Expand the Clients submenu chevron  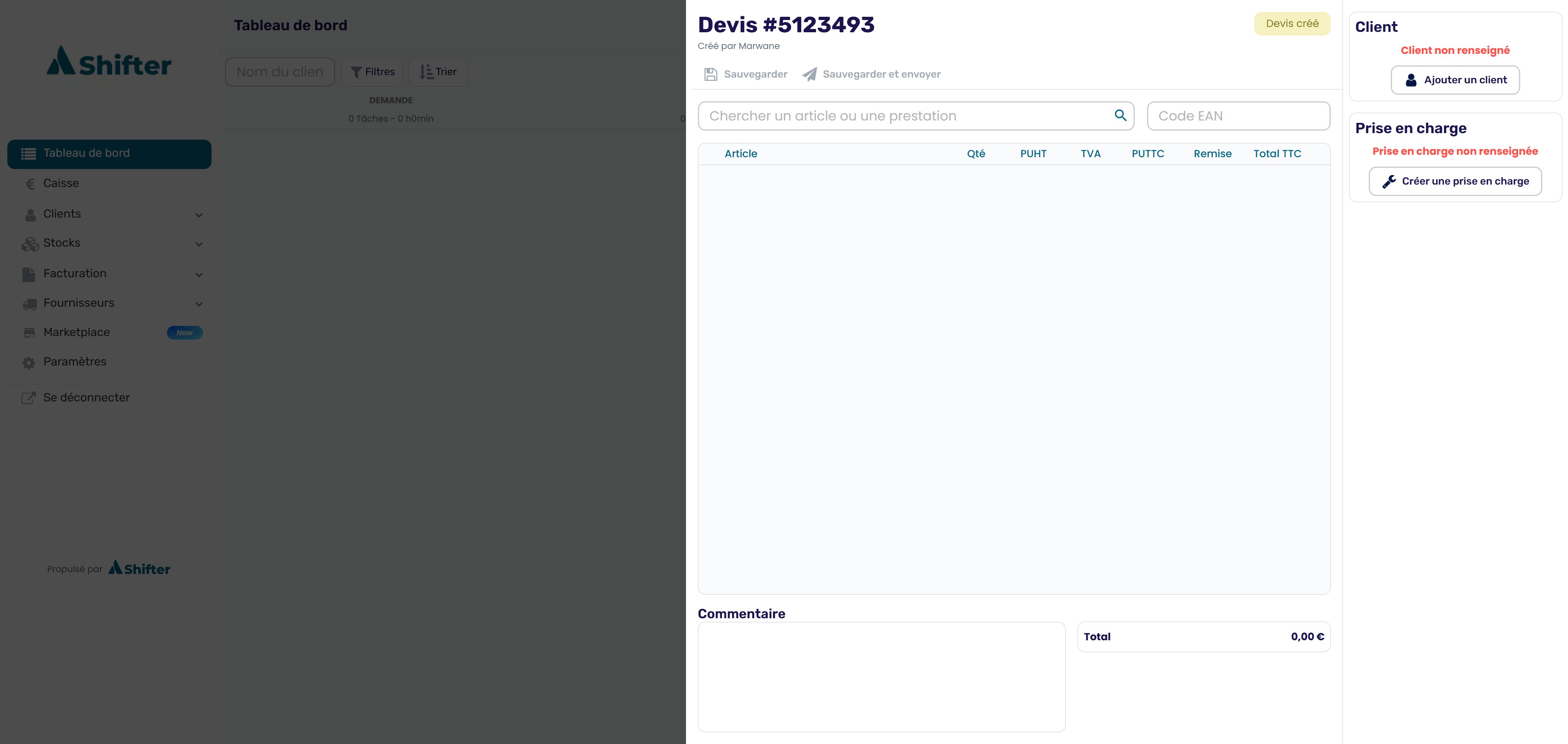pos(199,215)
